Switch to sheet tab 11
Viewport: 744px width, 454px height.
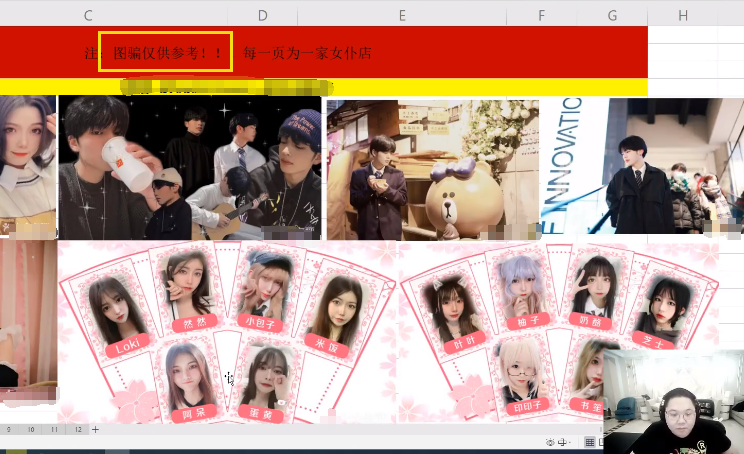(x=54, y=429)
